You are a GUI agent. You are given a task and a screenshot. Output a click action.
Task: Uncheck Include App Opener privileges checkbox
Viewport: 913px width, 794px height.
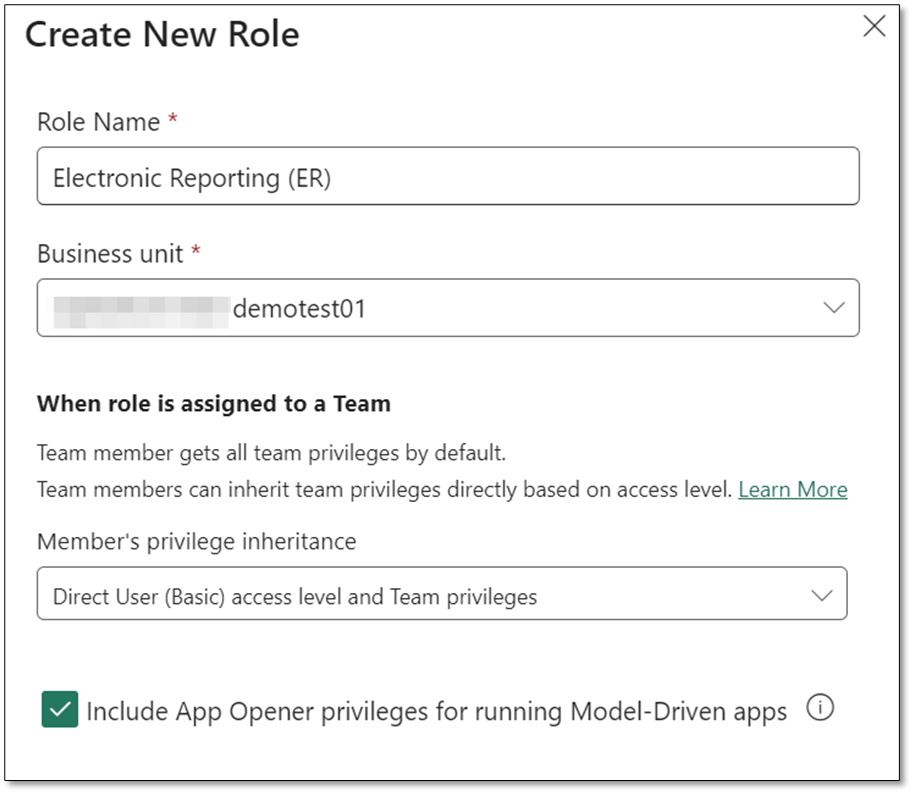click(x=60, y=710)
